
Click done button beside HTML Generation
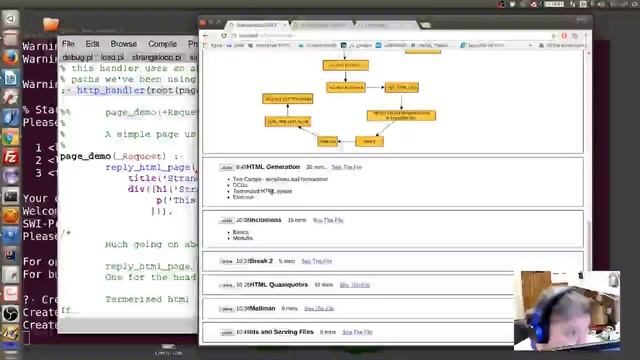[226, 167]
